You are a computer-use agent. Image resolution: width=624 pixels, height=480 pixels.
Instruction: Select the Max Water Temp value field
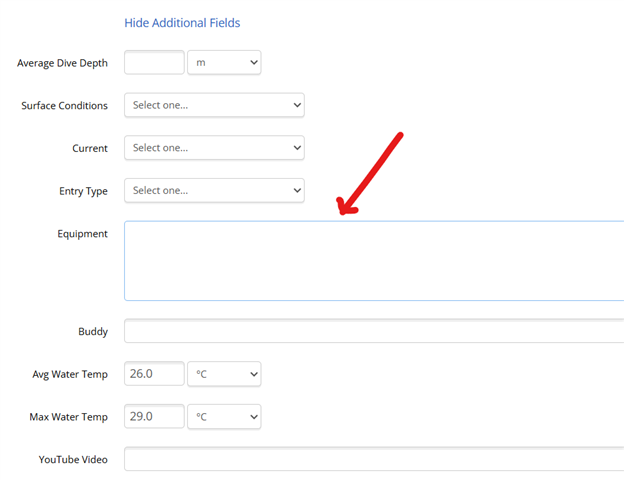[154, 416]
